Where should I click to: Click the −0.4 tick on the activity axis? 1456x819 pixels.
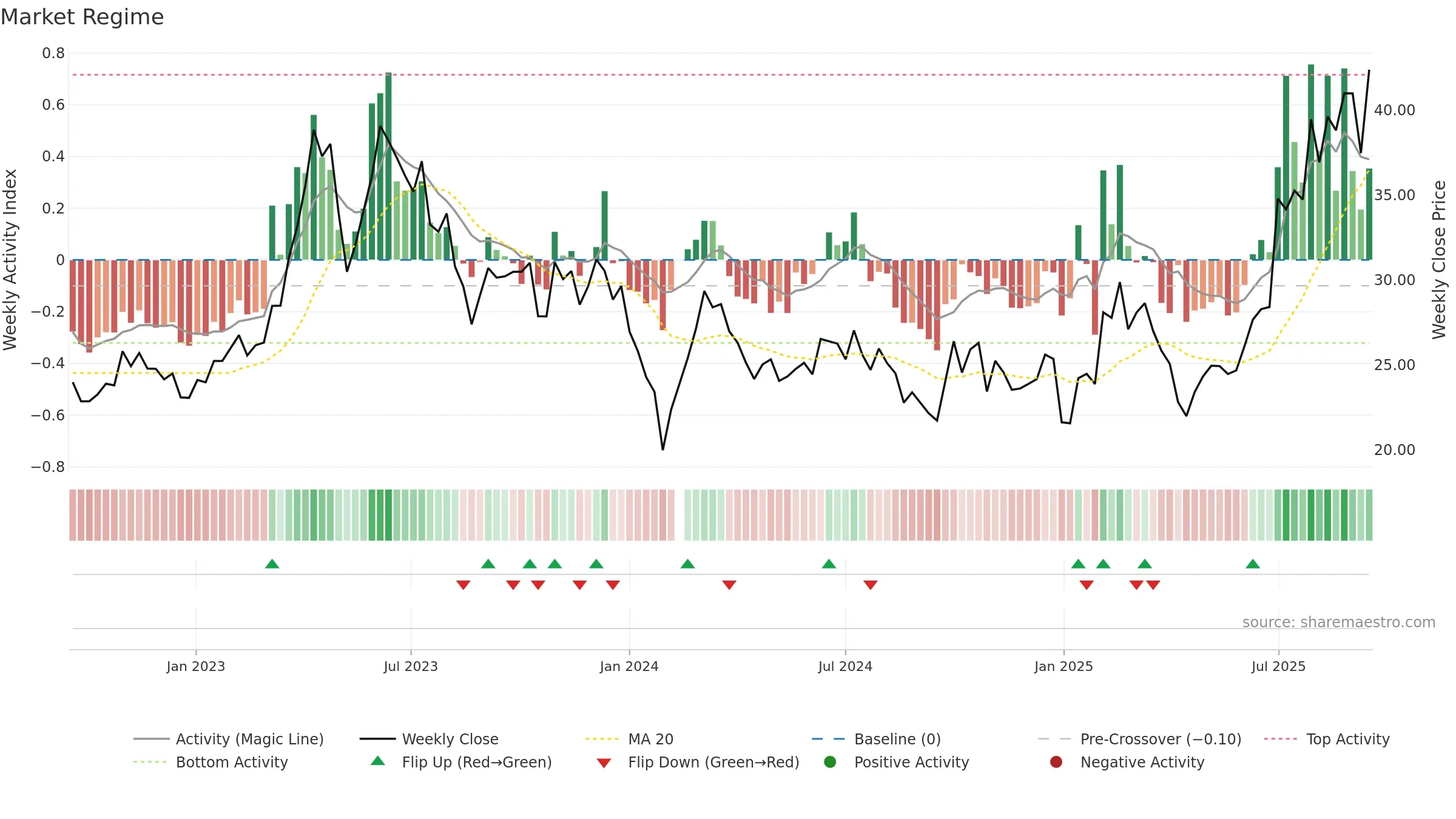[x=48, y=363]
